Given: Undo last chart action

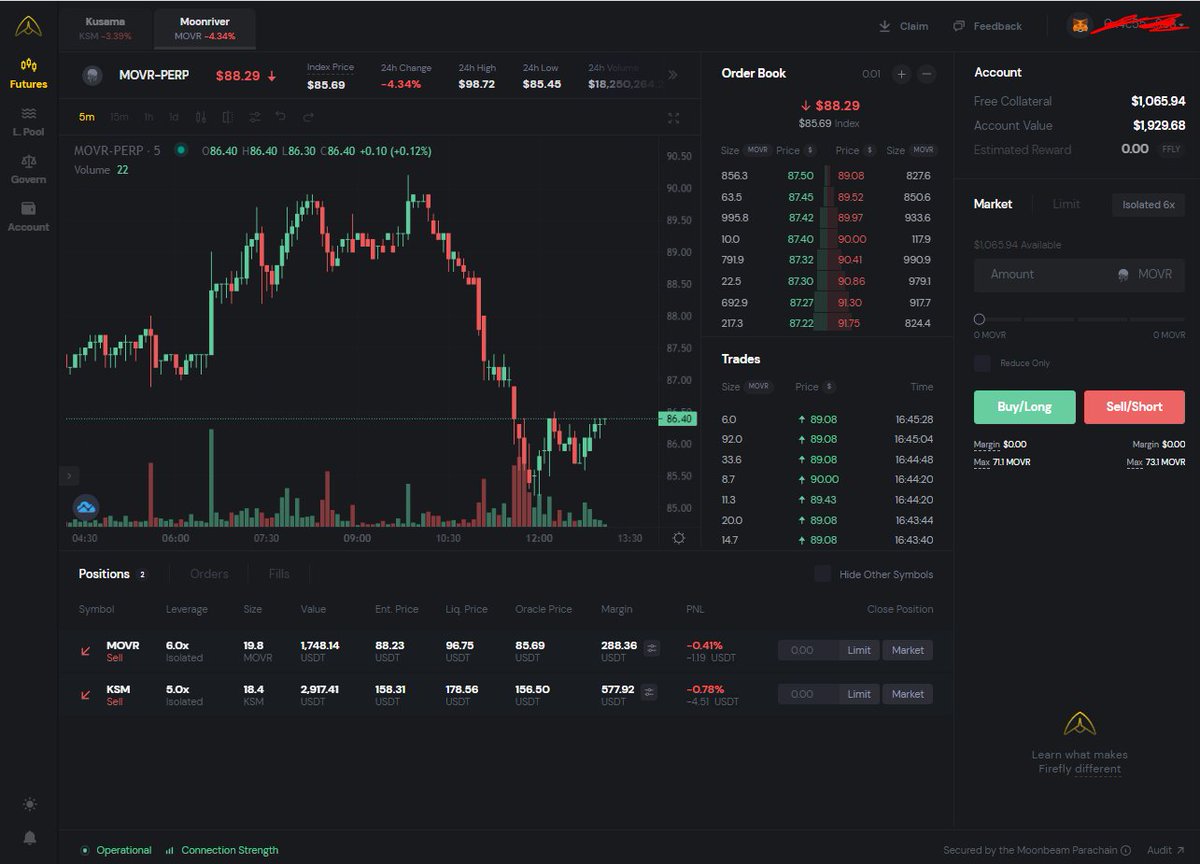Looking at the screenshot, I should [281, 117].
